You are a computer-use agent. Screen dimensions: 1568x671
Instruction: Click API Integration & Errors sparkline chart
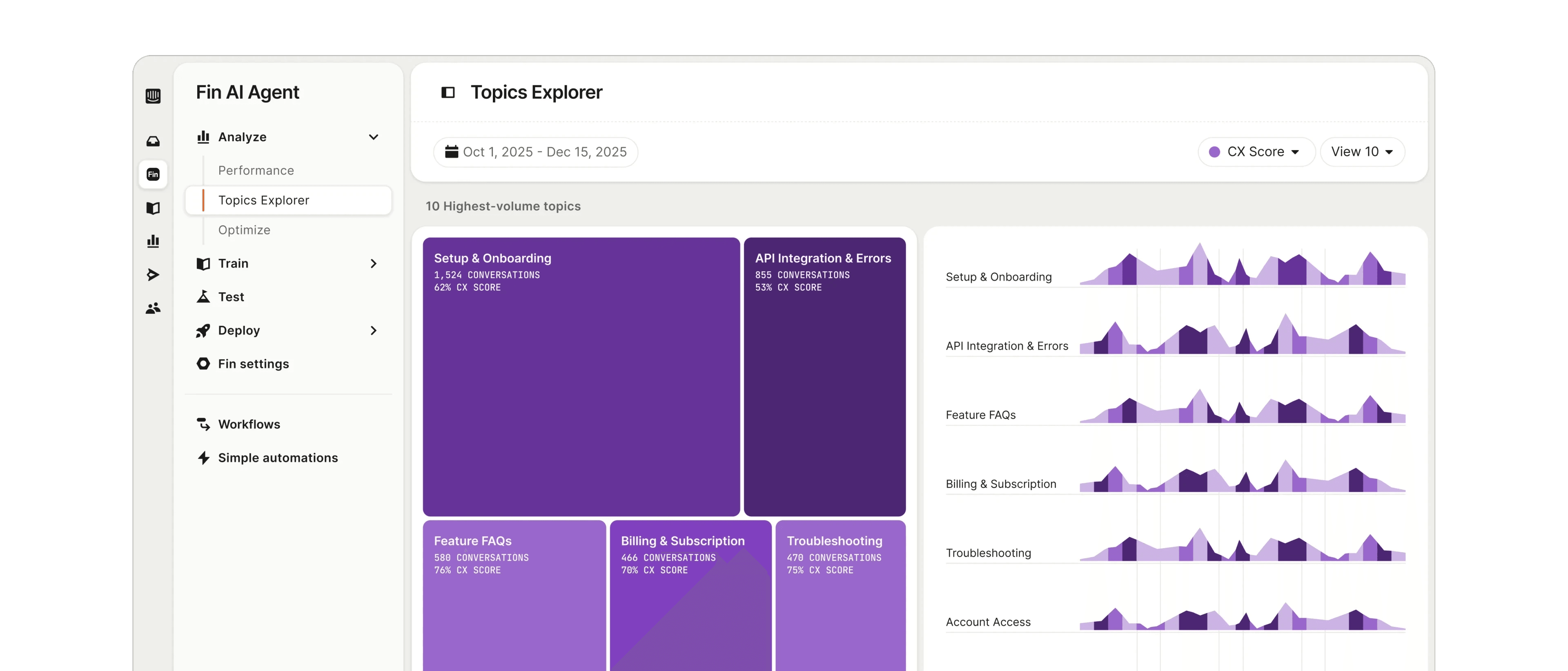pyautogui.click(x=1242, y=333)
